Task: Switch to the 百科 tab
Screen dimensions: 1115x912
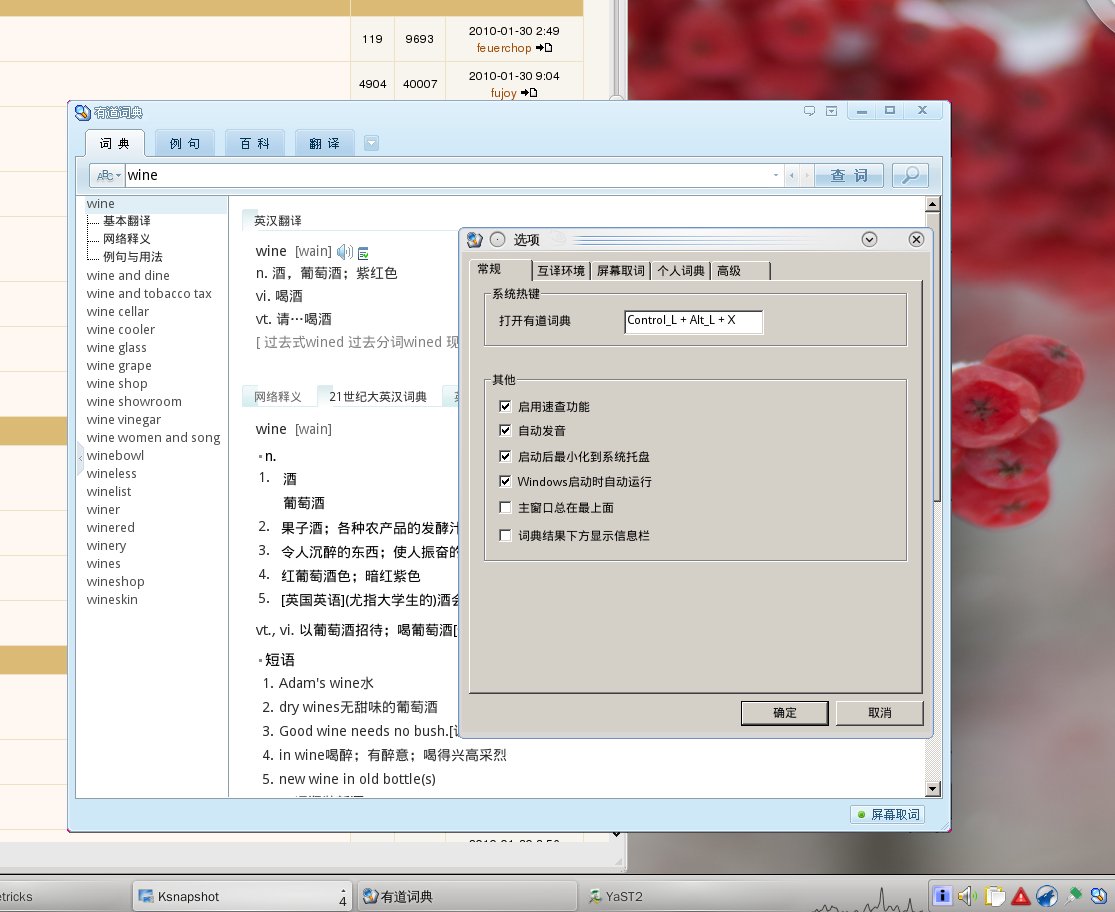Action: point(255,144)
